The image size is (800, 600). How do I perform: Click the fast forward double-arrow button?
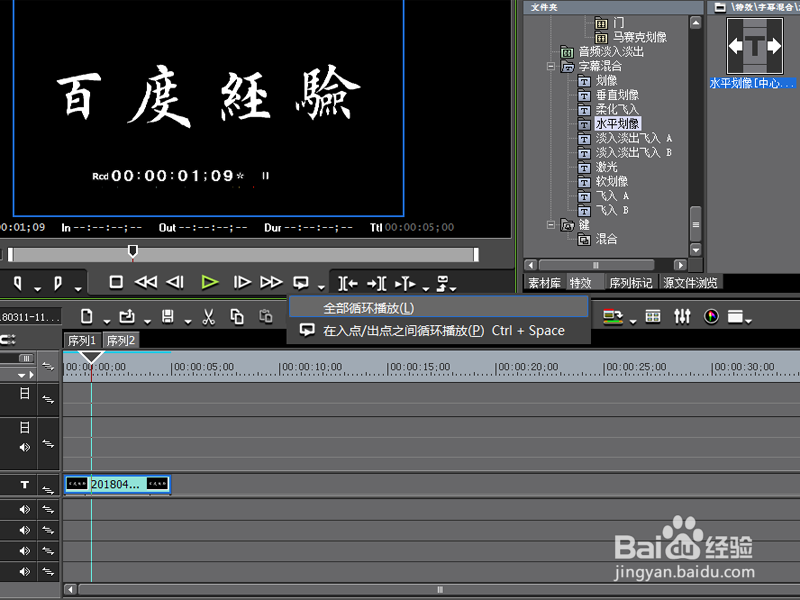[271, 282]
